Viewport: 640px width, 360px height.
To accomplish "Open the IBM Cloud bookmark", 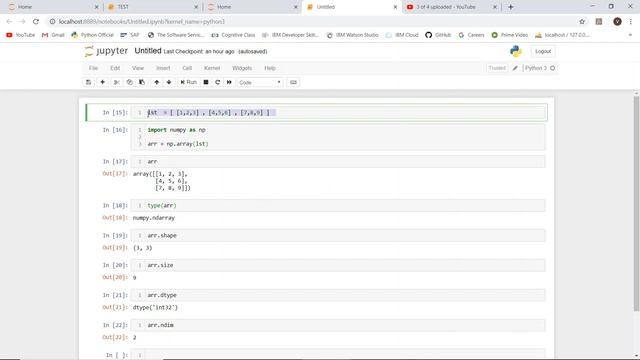I will (402, 35).
